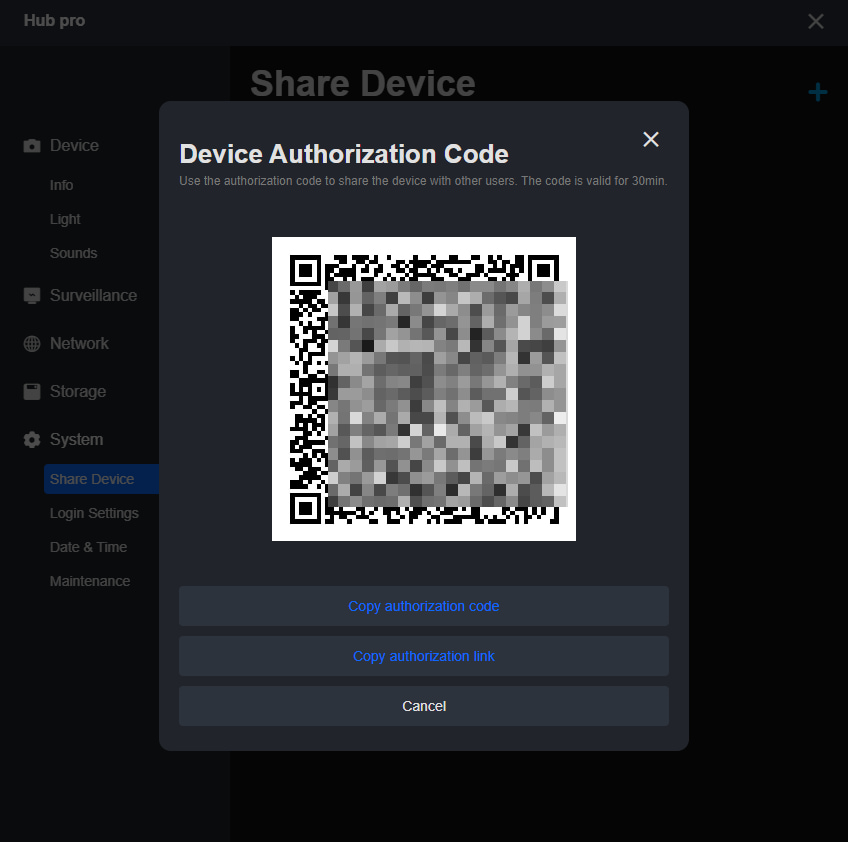Image resolution: width=848 pixels, height=842 pixels.
Task: Click the storage card icon
Action: [32, 392]
